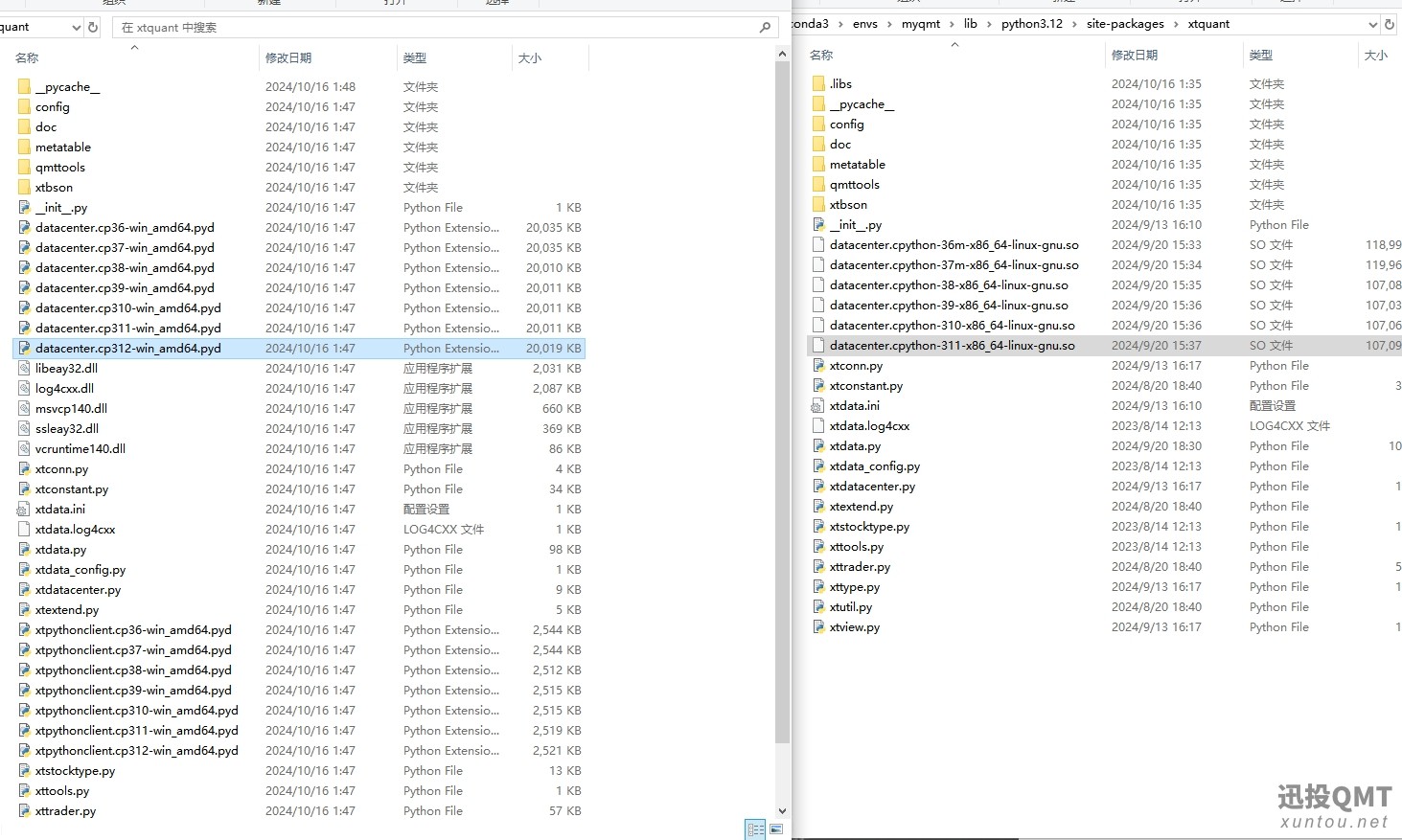This screenshot has width=1402, height=840.
Task: Select xtconstant.py in right window
Action: tap(866, 385)
